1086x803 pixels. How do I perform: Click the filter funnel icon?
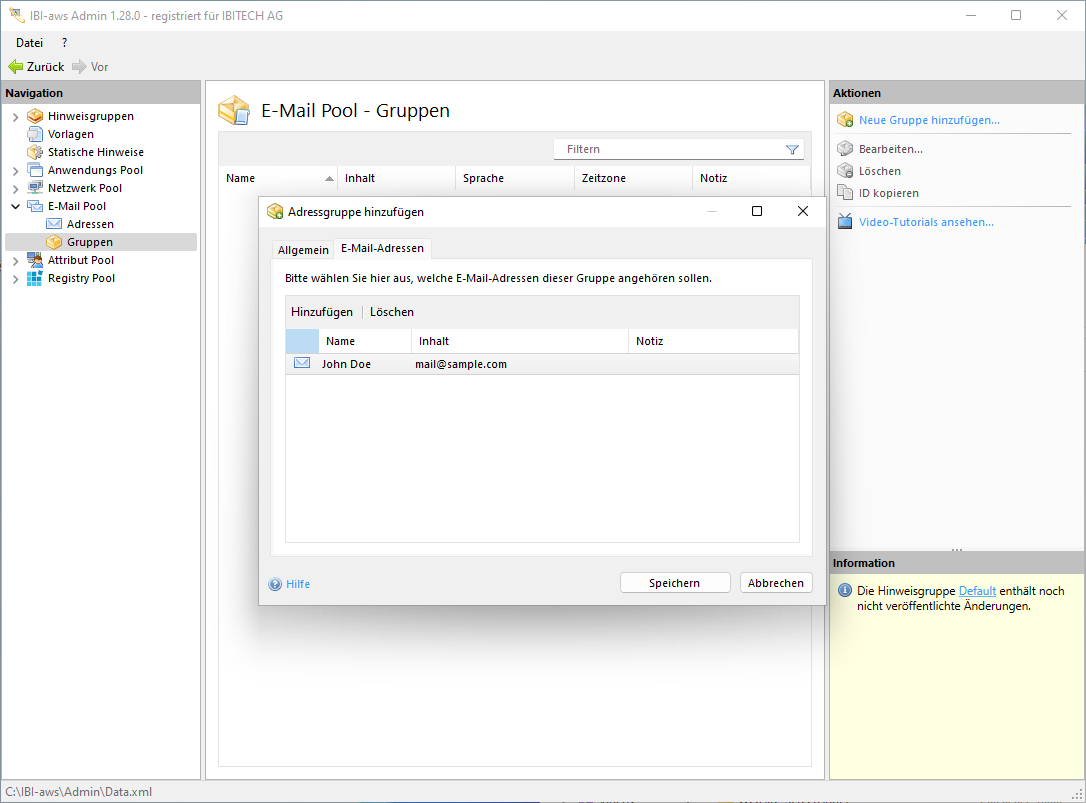[792, 150]
